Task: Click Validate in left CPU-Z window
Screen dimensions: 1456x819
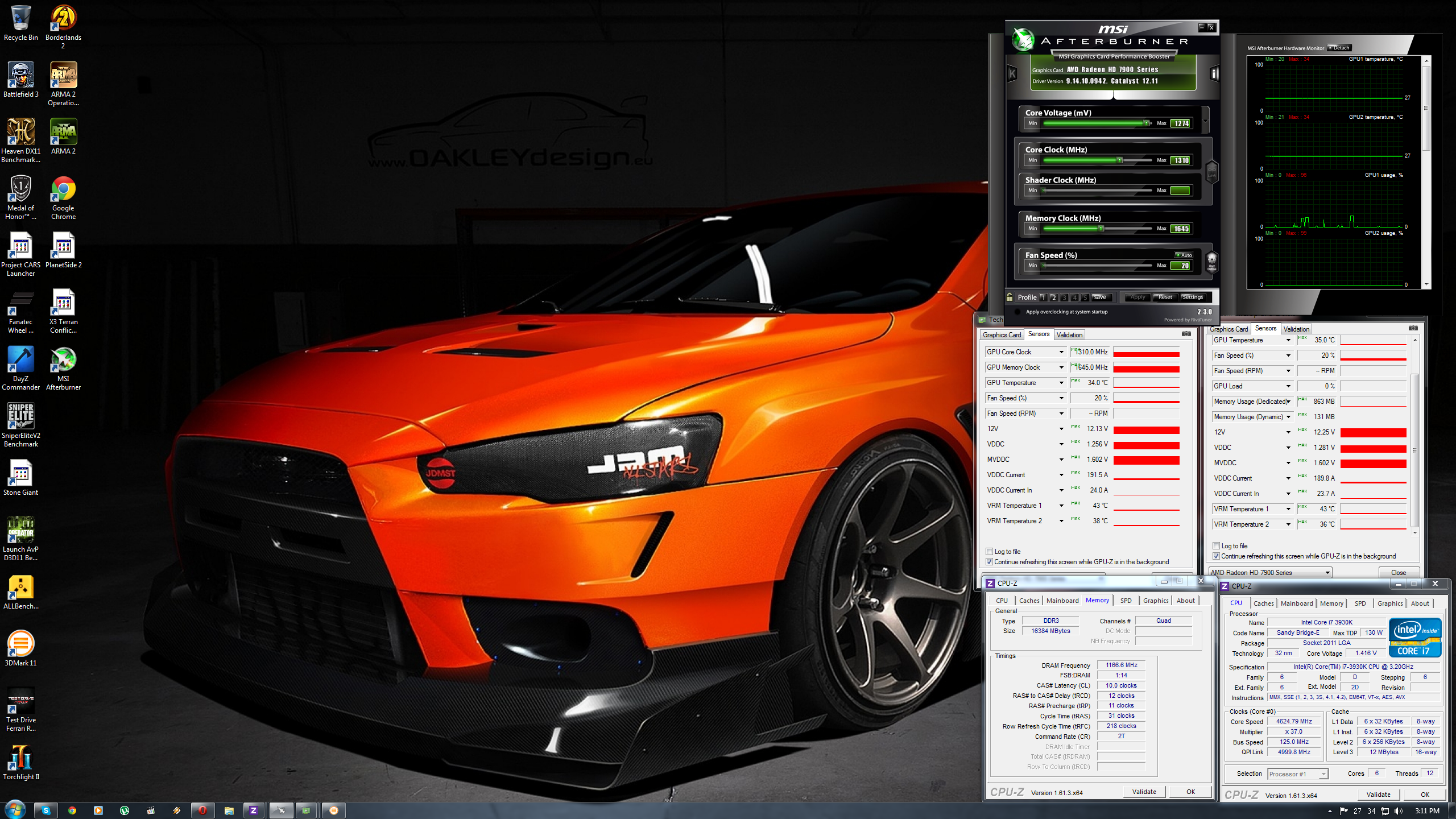Action: pos(1144,792)
